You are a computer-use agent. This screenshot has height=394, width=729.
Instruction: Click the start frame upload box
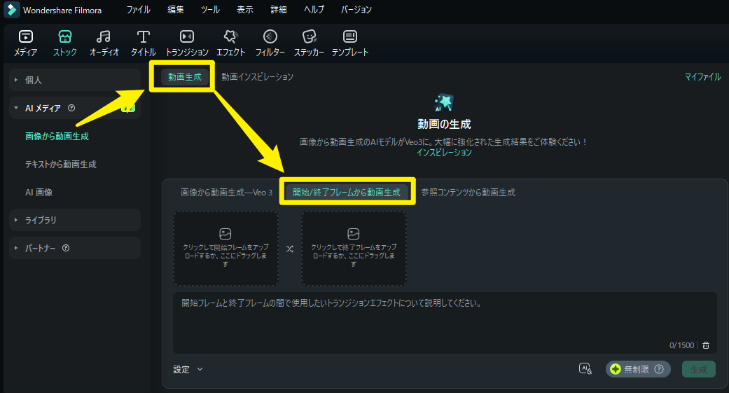pos(226,249)
